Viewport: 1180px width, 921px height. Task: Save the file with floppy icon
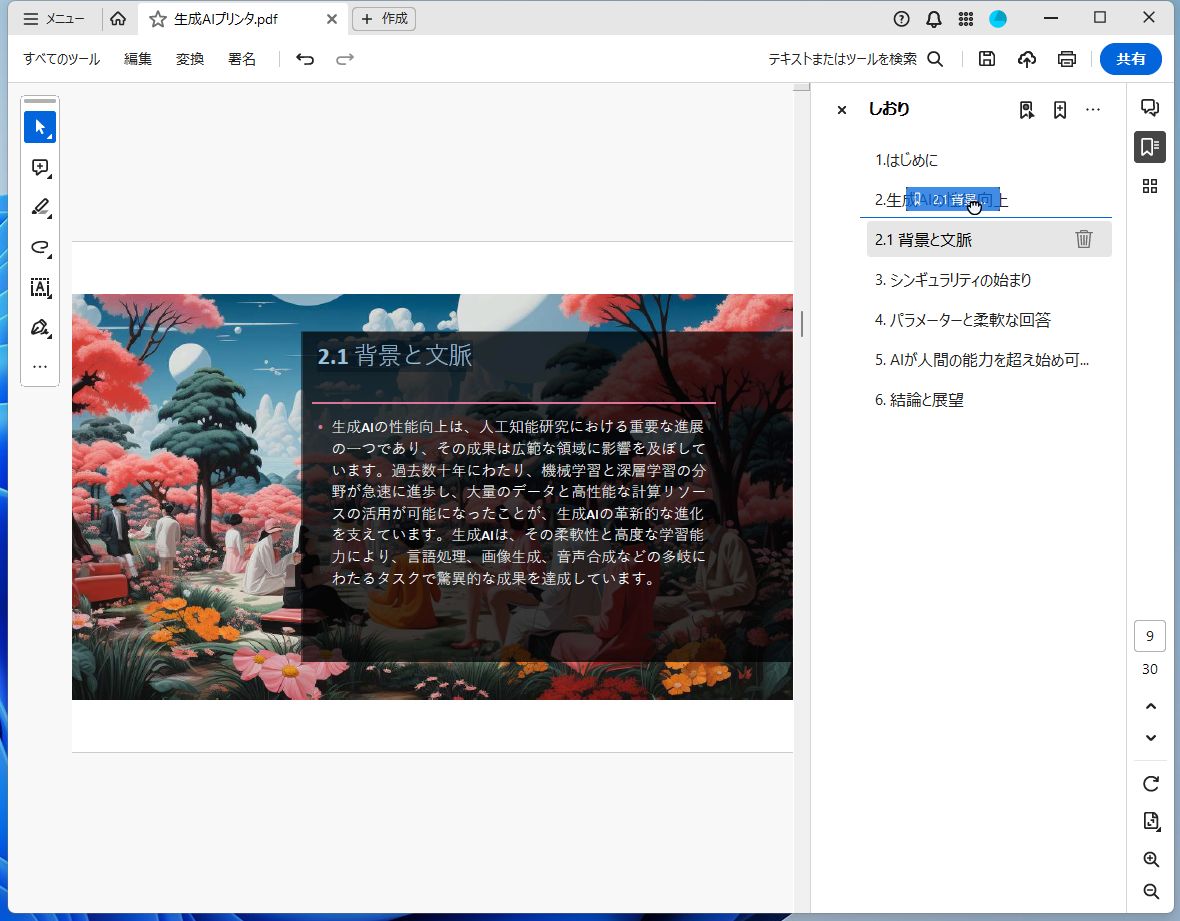[987, 59]
